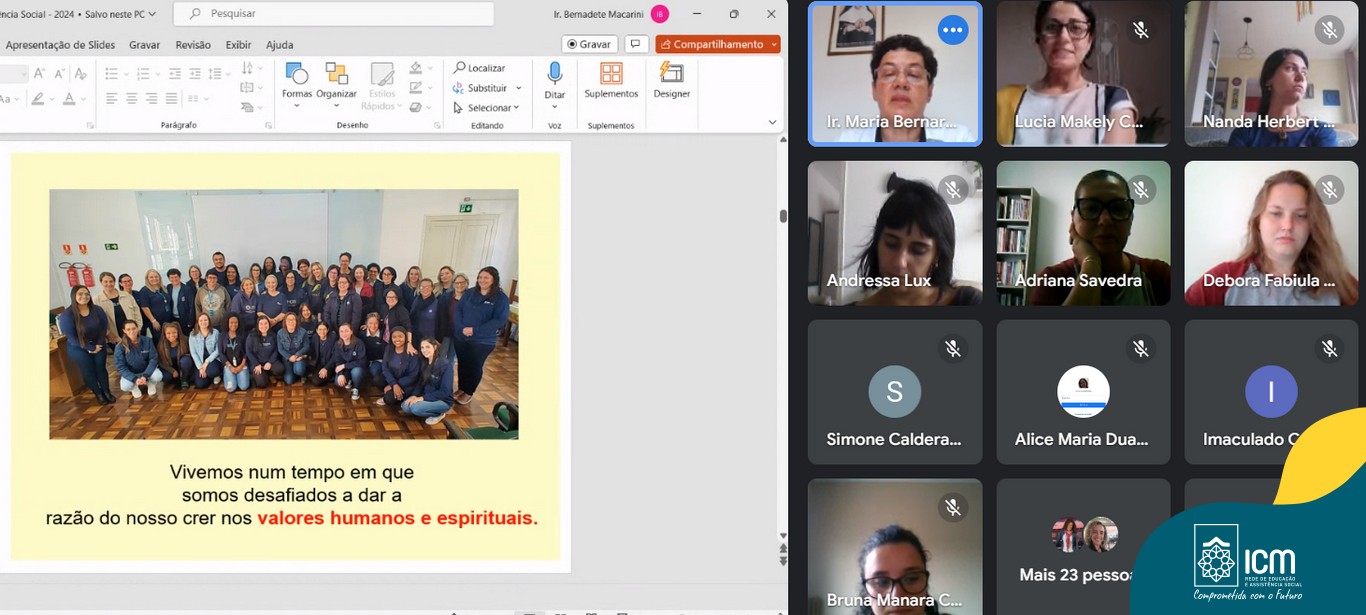Screen dimensions: 1366x615
Task: Click the Localizar find tool
Action: tap(479, 68)
